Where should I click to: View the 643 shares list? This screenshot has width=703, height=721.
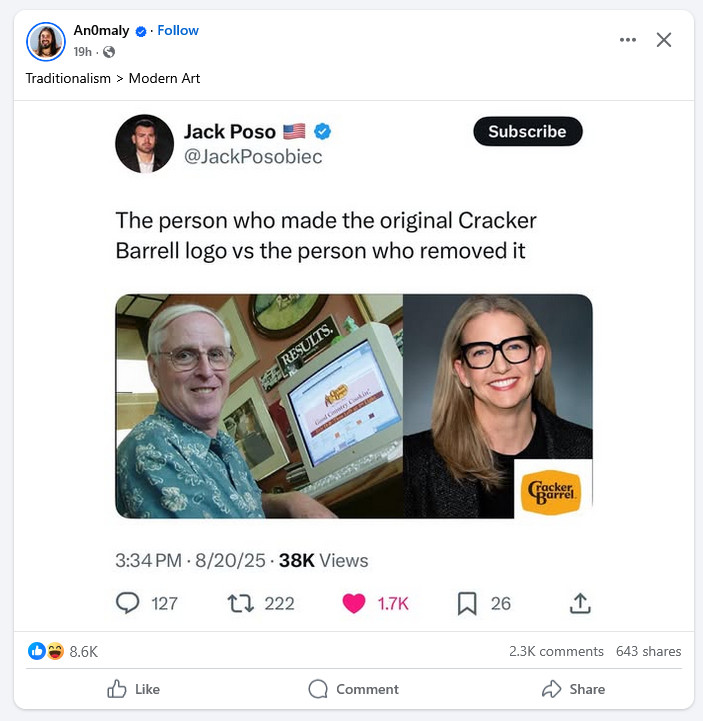(648, 651)
